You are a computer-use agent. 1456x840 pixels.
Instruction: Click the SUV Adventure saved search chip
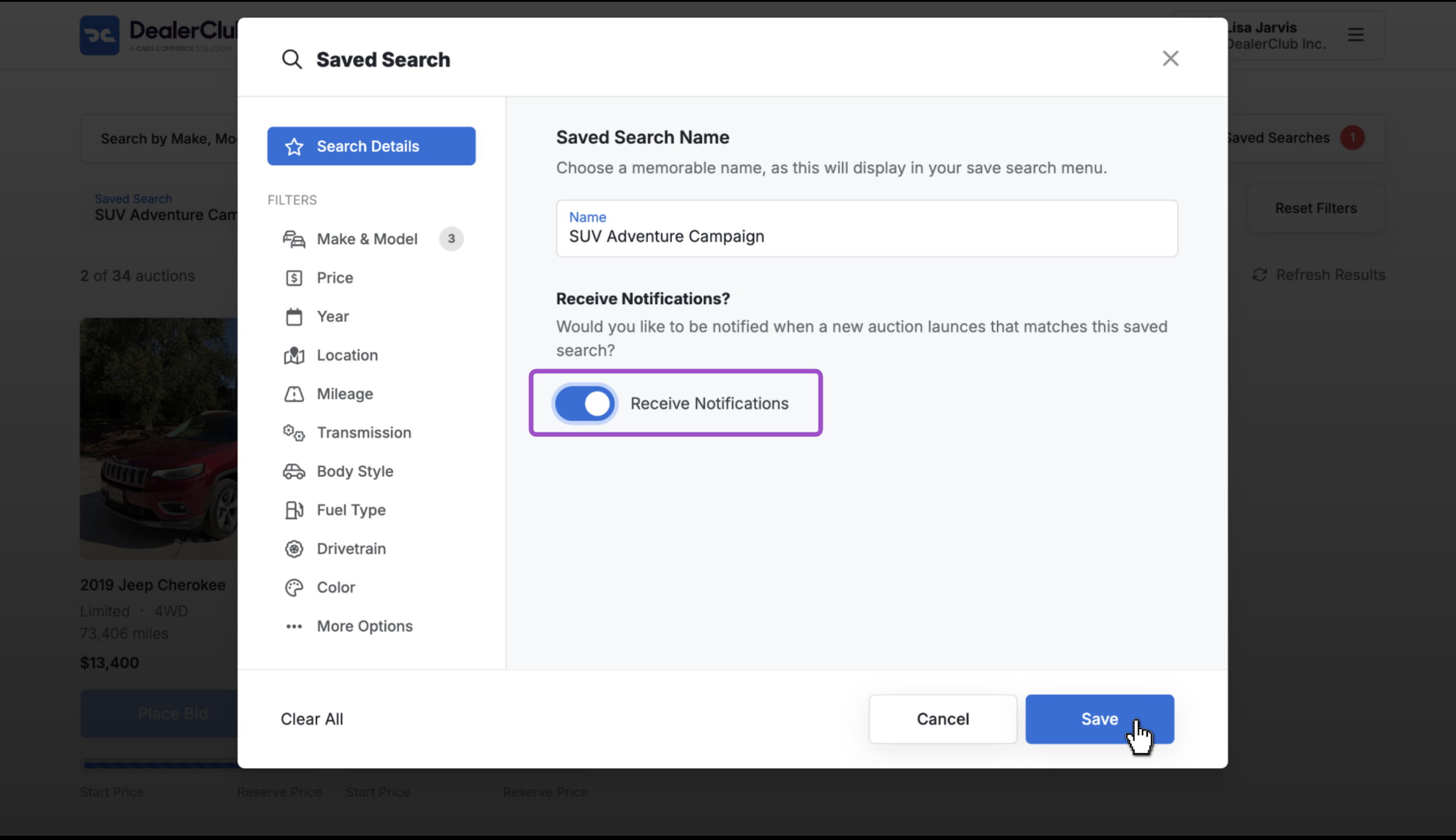point(159,208)
